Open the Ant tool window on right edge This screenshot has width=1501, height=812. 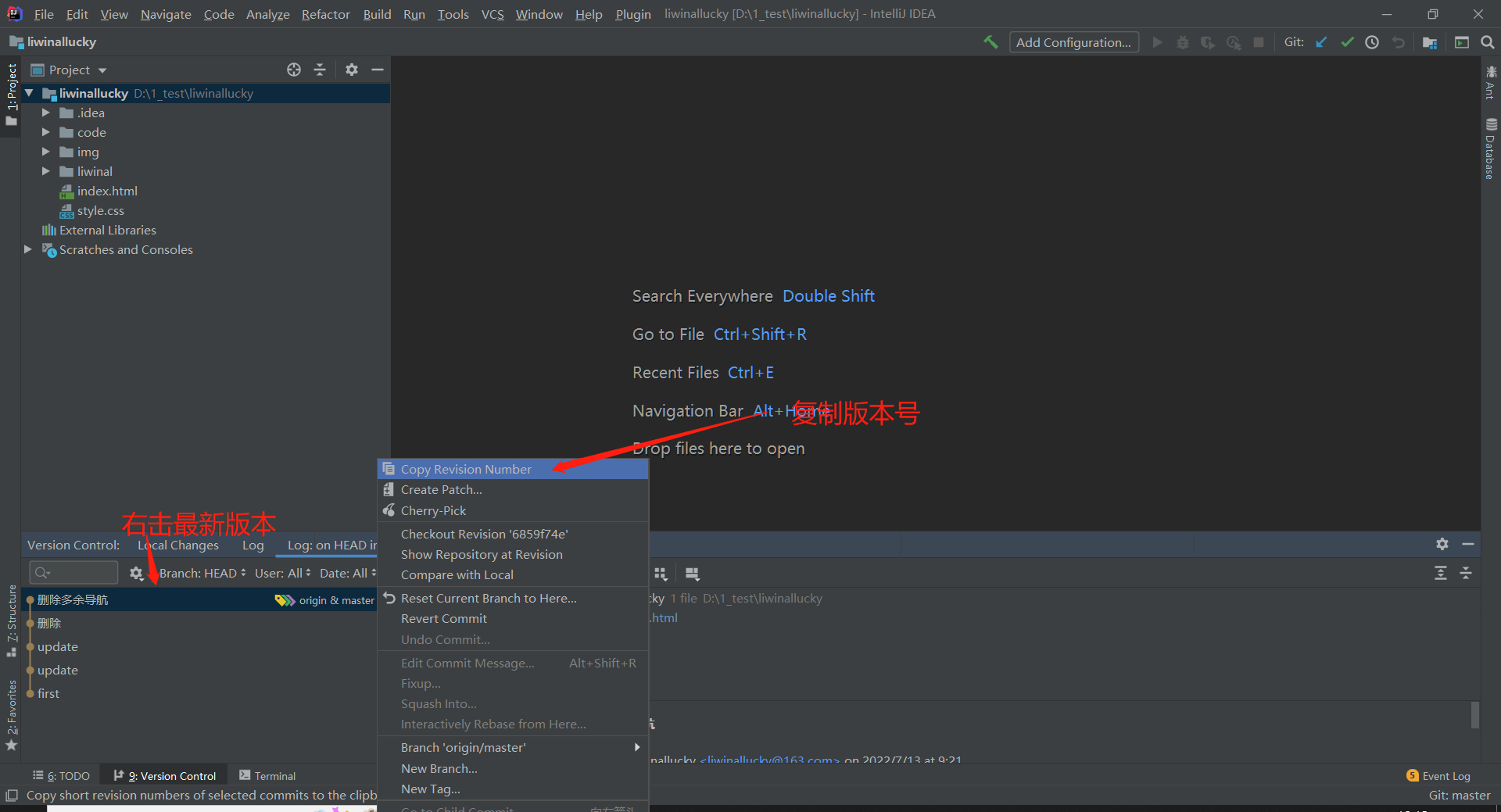[1491, 83]
